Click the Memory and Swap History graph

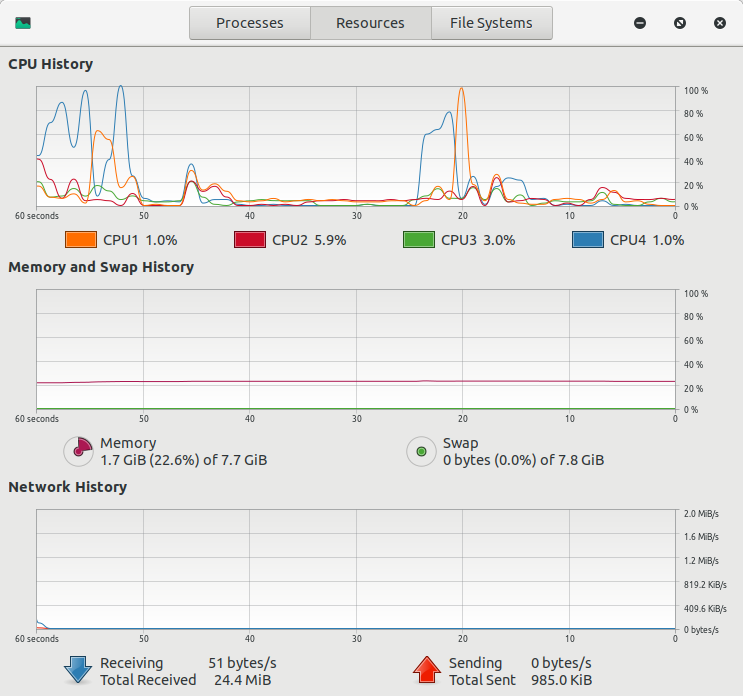(355, 350)
